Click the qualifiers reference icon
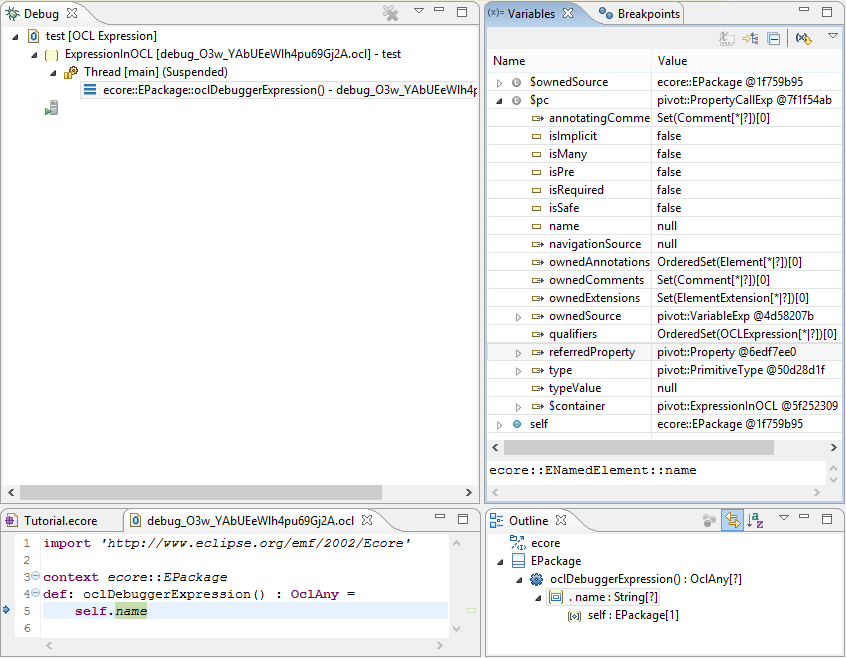Viewport: 846px width, 658px height. pyautogui.click(x=537, y=334)
